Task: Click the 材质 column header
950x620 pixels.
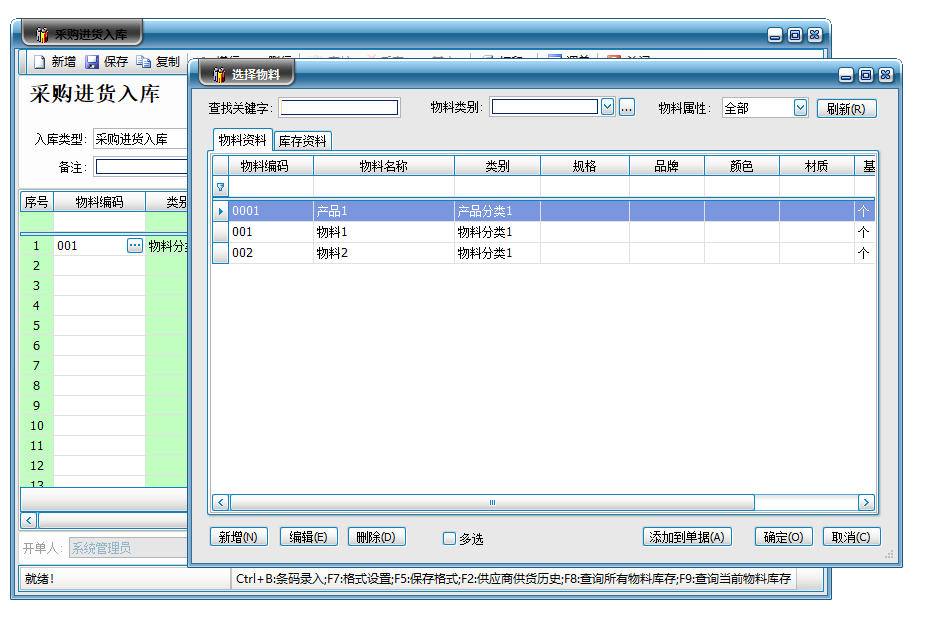Action: pos(817,166)
